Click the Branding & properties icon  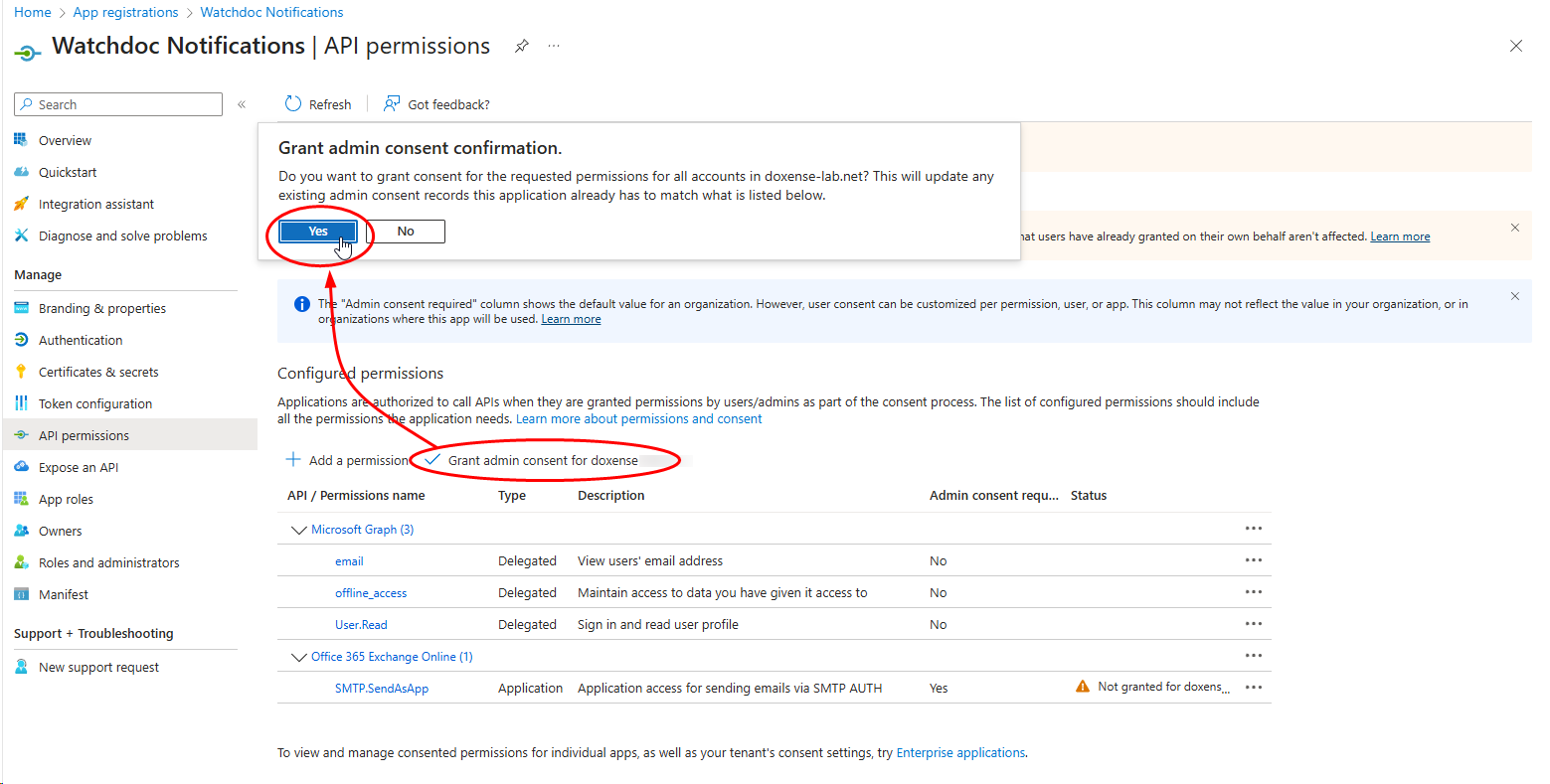pyautogui.click(x=21, y=308)
